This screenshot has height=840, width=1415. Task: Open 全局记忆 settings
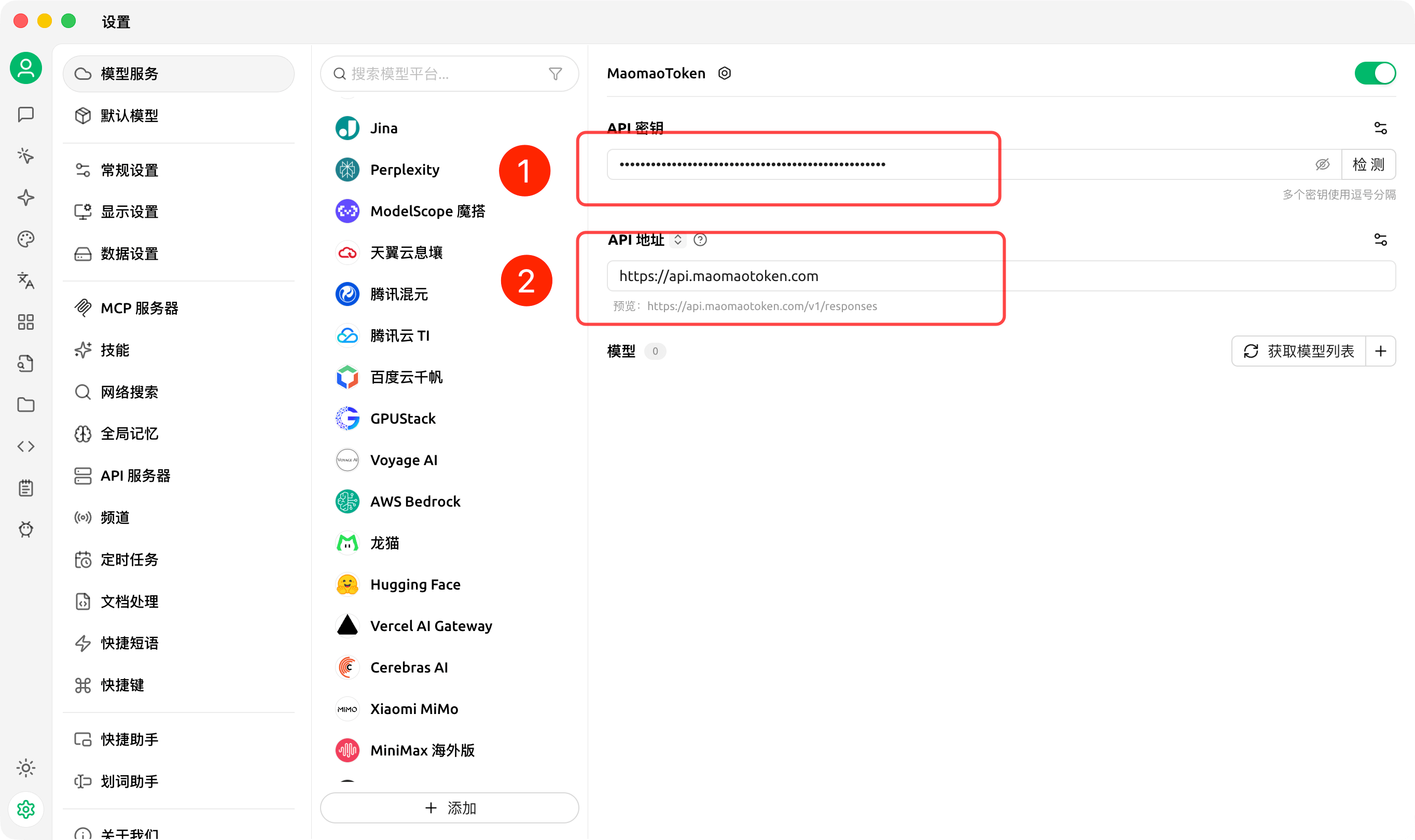178,433
